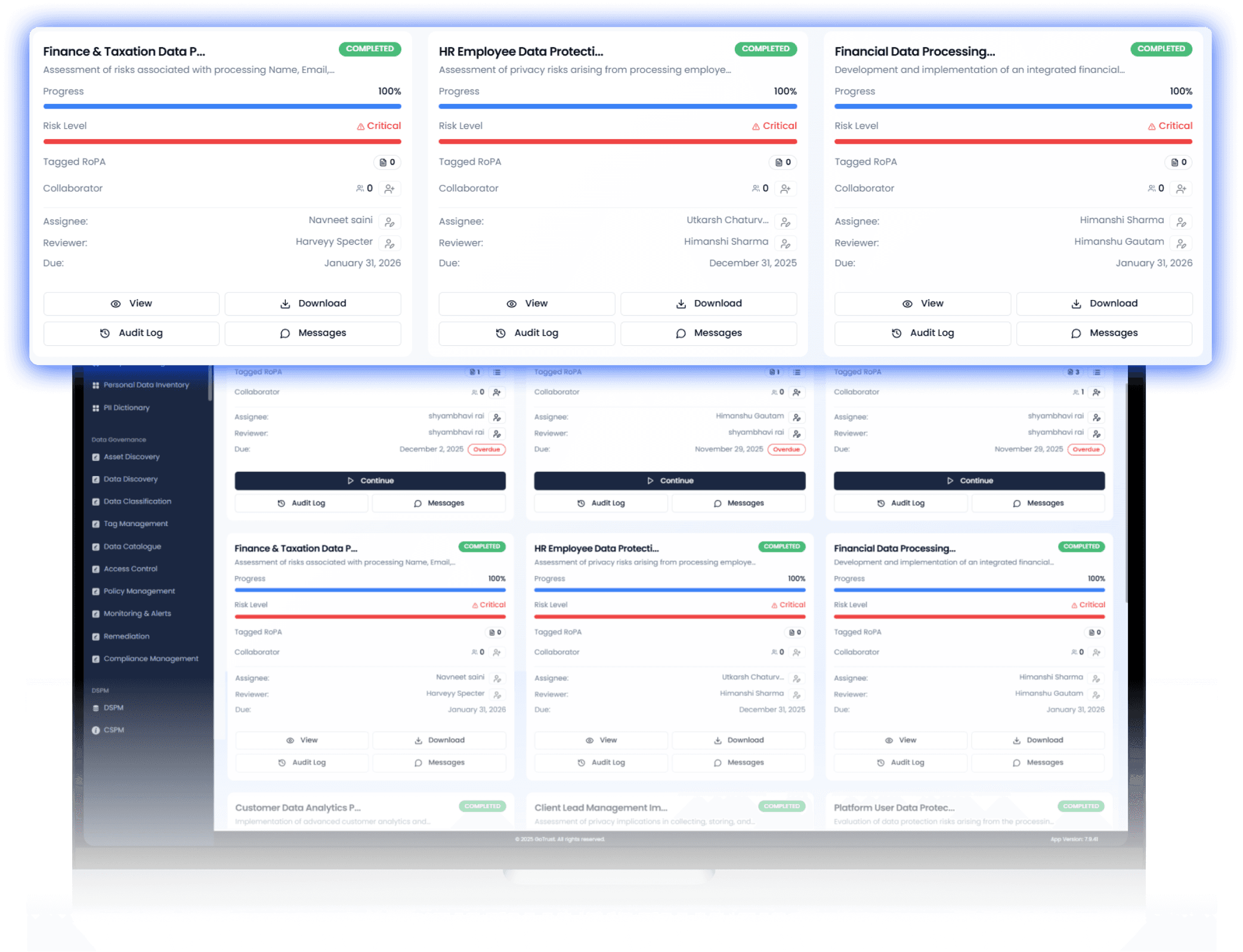Select Asset Discovery in the sidebar
1243x952 pixels.
tap(131, 457)
